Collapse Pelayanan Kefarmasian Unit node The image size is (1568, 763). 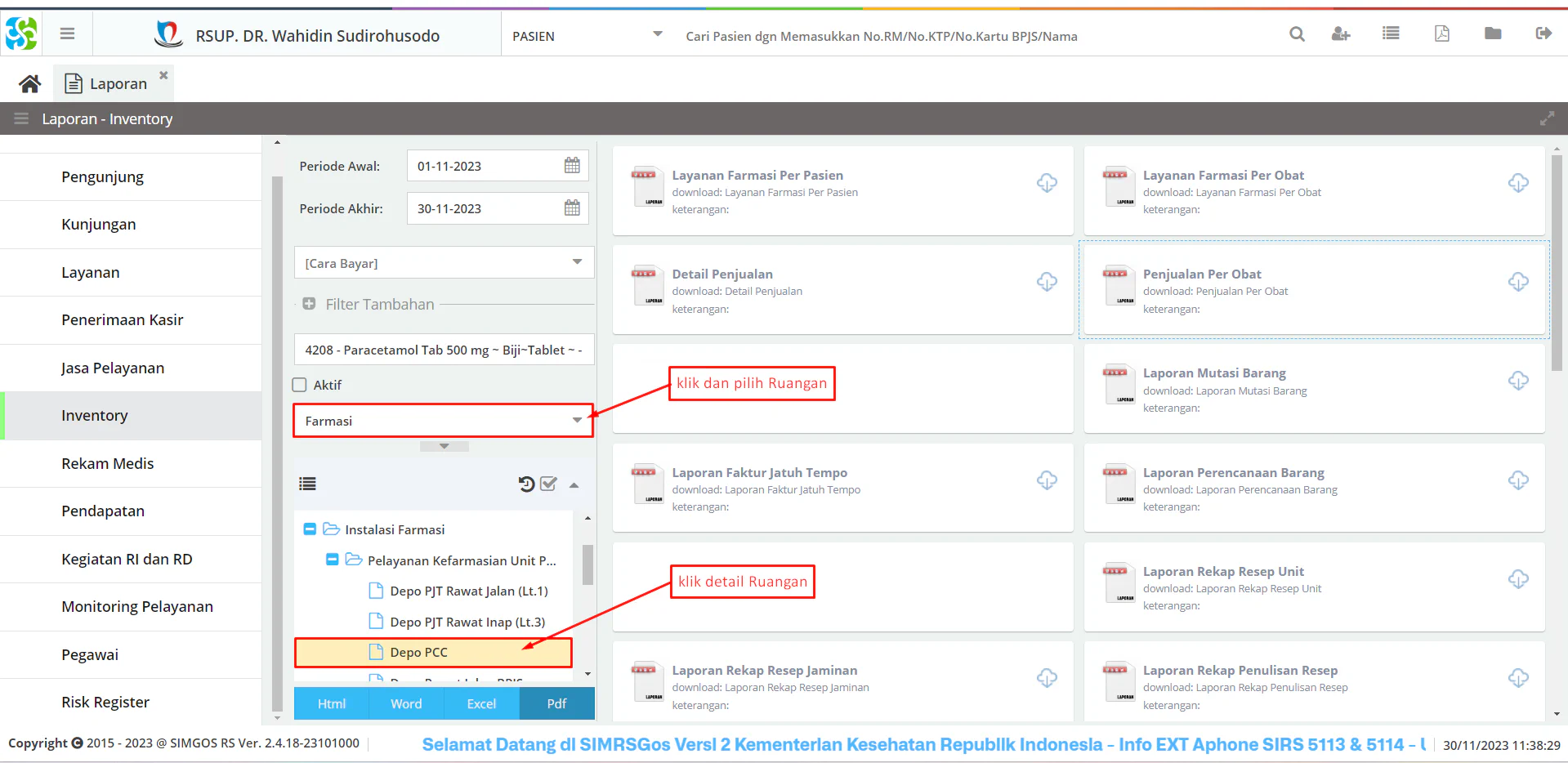(x=332, y=560)
